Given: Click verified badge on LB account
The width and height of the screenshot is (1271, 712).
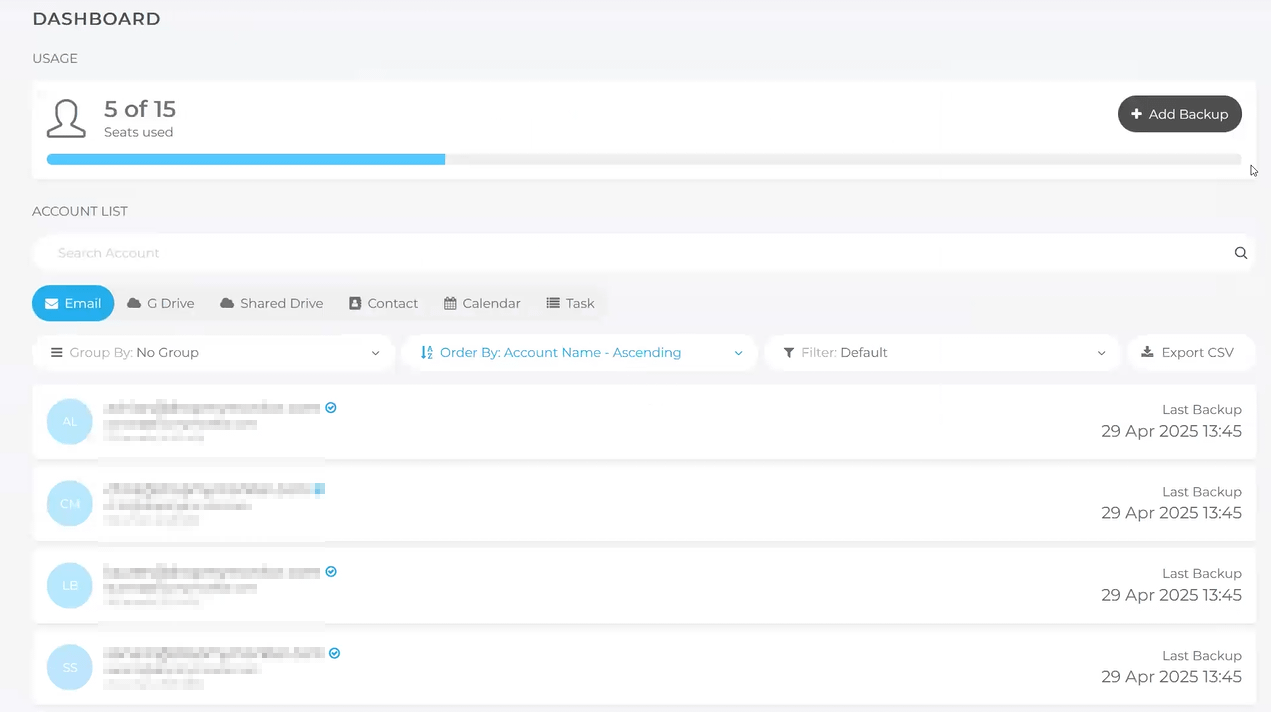Looking at the screenshot, I should click(x=331, y=572).
